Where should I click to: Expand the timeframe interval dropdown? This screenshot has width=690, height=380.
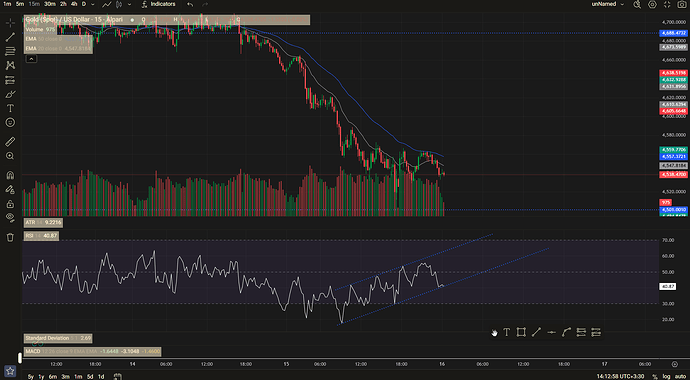click(x=92, y=4)
